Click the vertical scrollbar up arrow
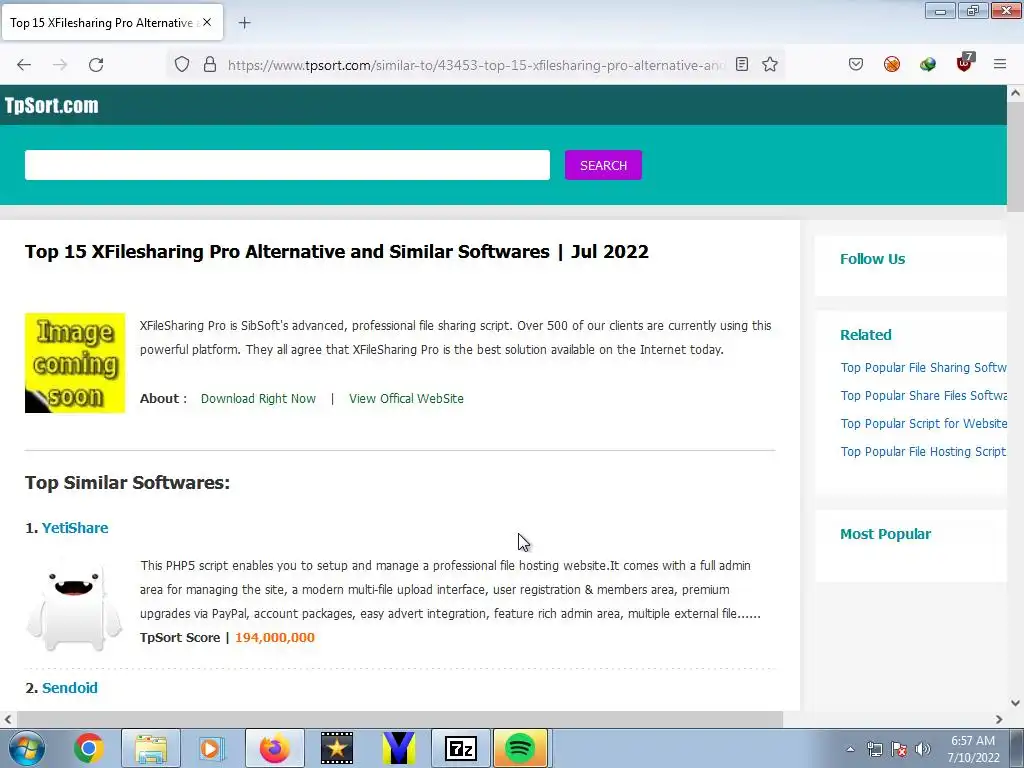The height and width of the screenshot is (768, 1024). [1016, 93]
